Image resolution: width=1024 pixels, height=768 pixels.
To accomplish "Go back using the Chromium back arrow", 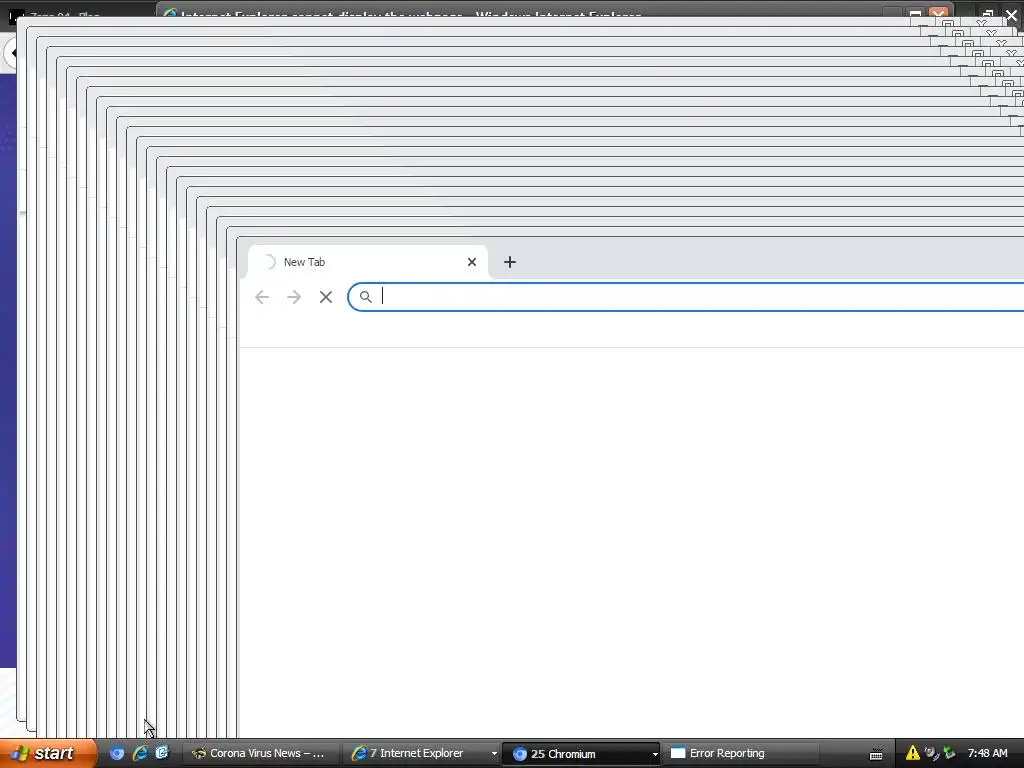I will point(262,297).
